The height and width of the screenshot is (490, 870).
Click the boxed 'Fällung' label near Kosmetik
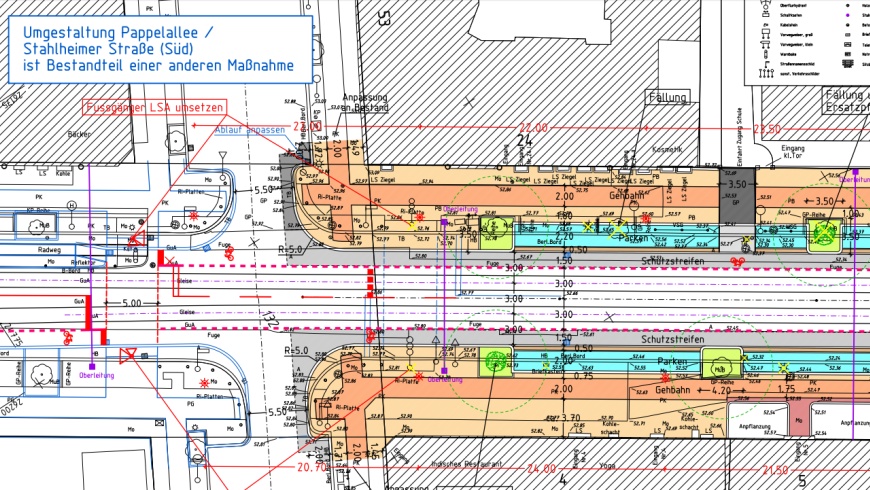click(667, 98)
